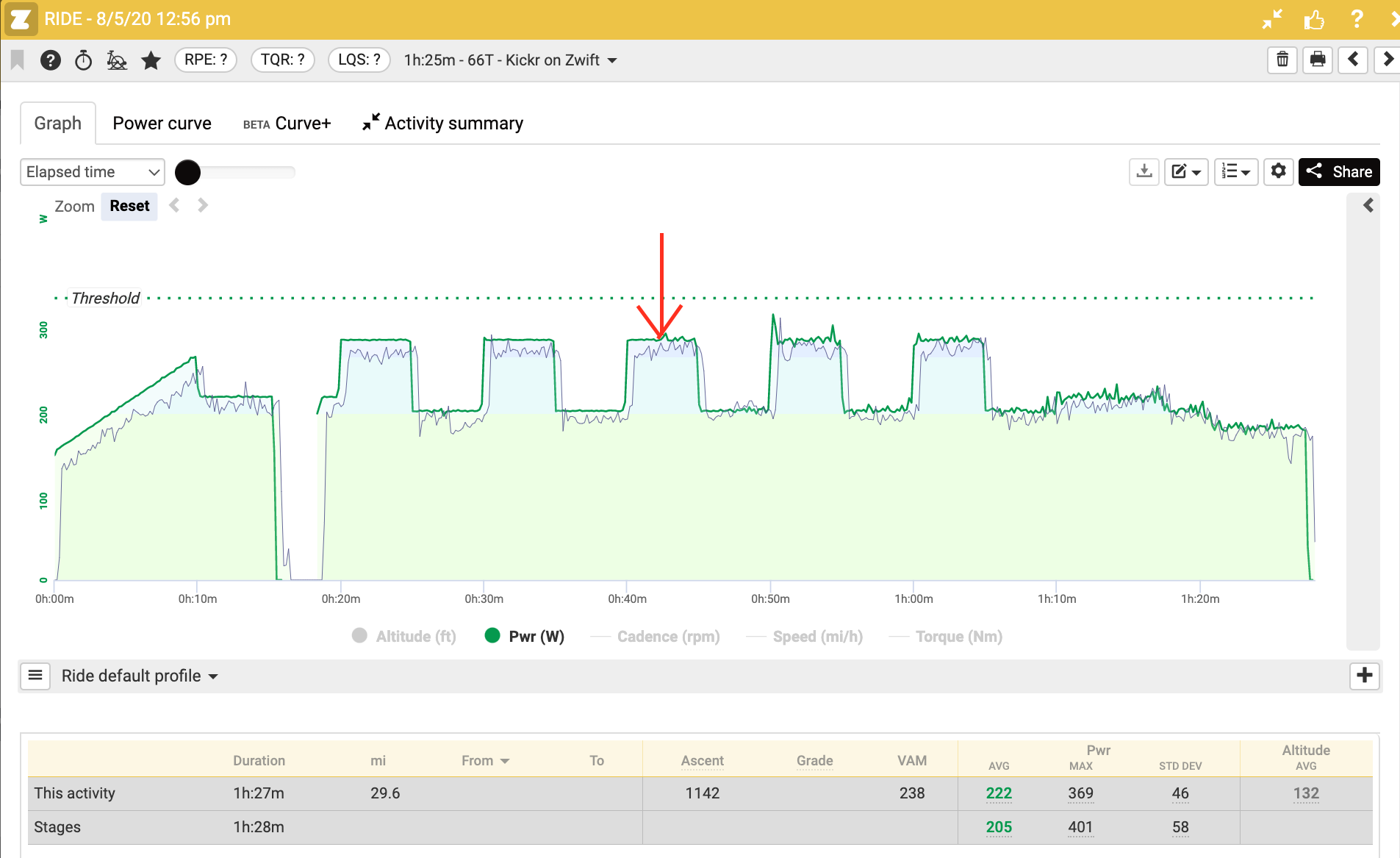Click the cyclist activity type icon
Image resolution: width=1400 pixels, height=858 pixels.
(117, 60)
